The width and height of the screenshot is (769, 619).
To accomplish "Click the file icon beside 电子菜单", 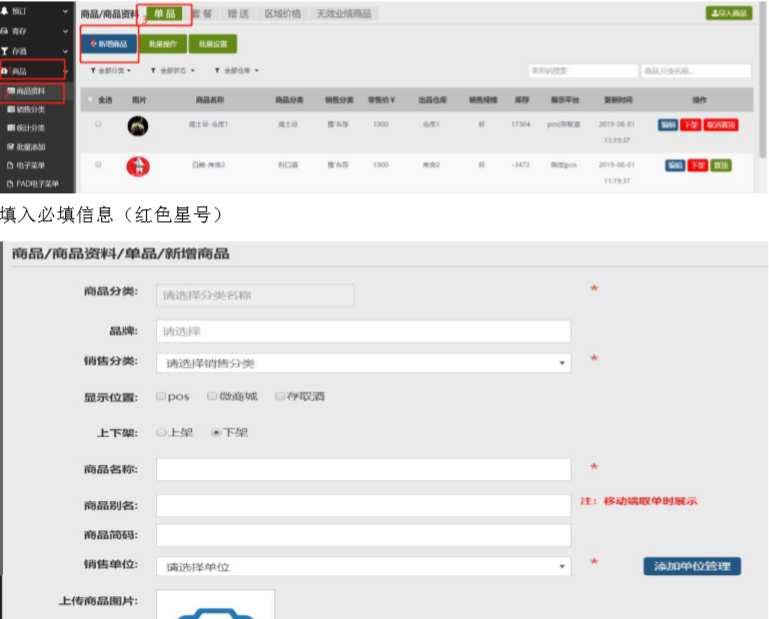I will [x=10, y=165].
